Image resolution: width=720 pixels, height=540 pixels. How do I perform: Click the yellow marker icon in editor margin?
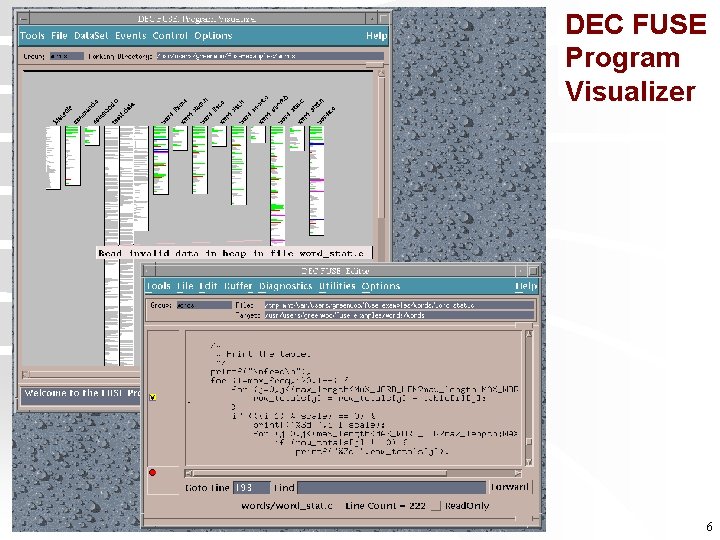click(x=153, y=397)
